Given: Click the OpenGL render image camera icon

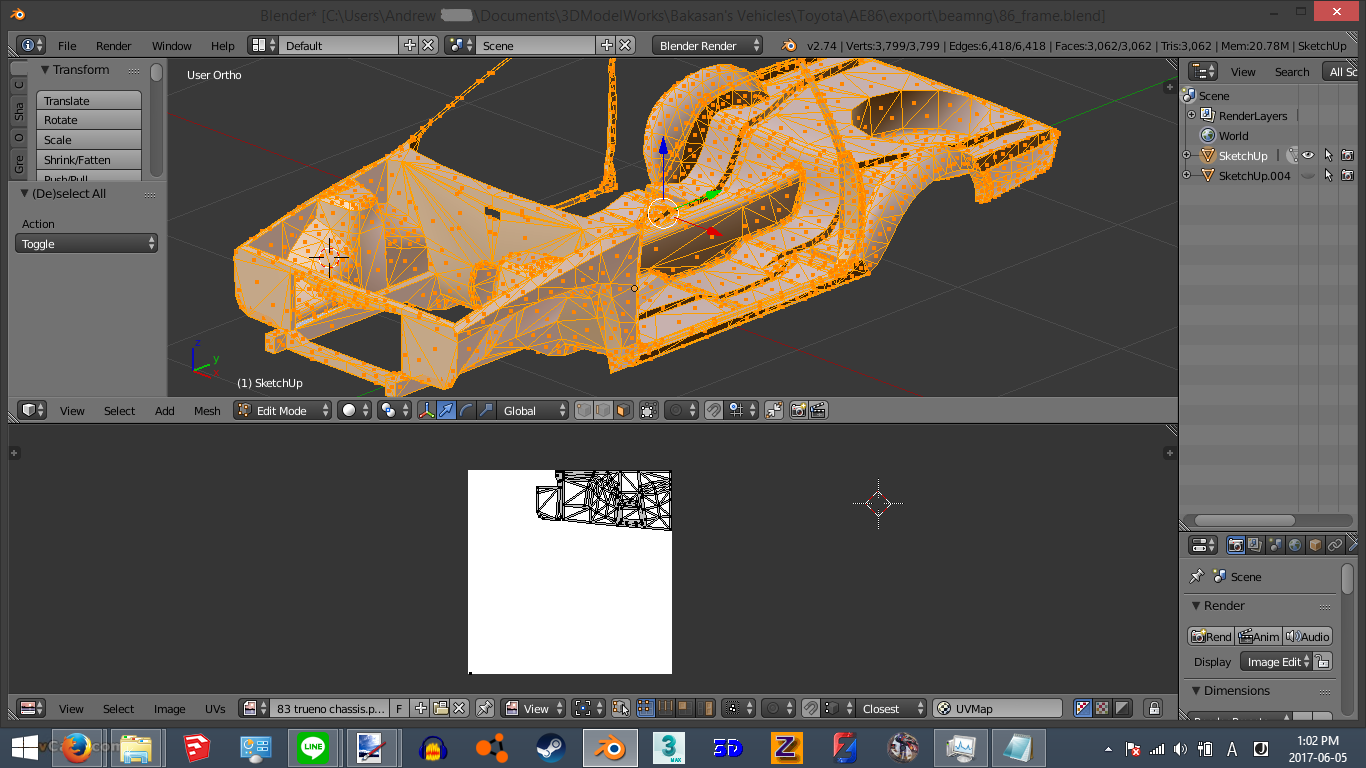Looking at the screenshot, I should [x=799, y=411].
